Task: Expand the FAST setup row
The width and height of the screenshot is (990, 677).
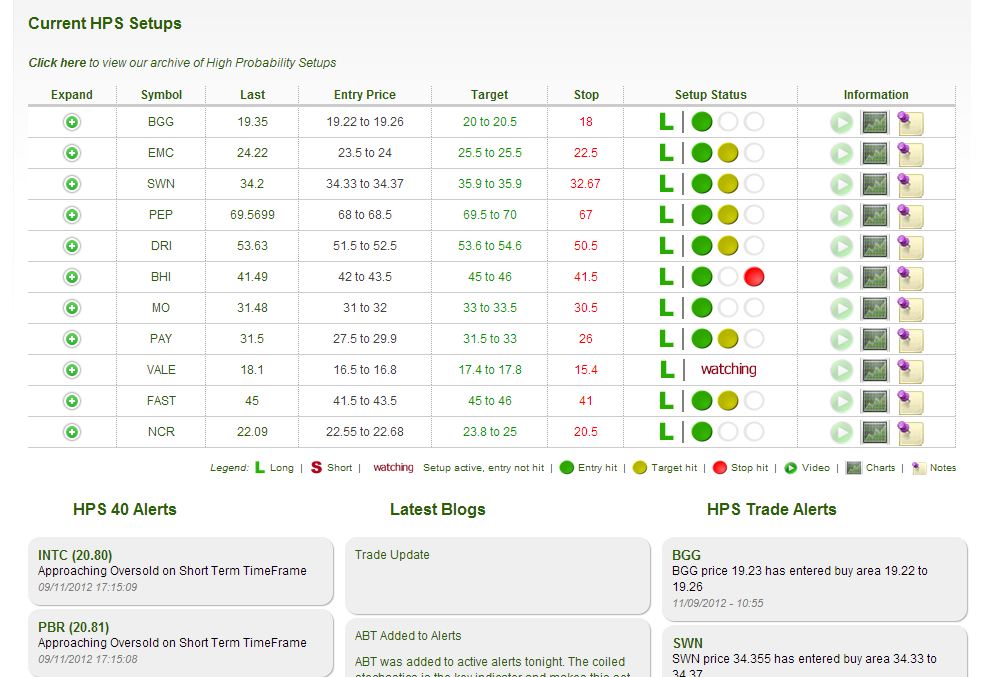Action: point(72,401)
